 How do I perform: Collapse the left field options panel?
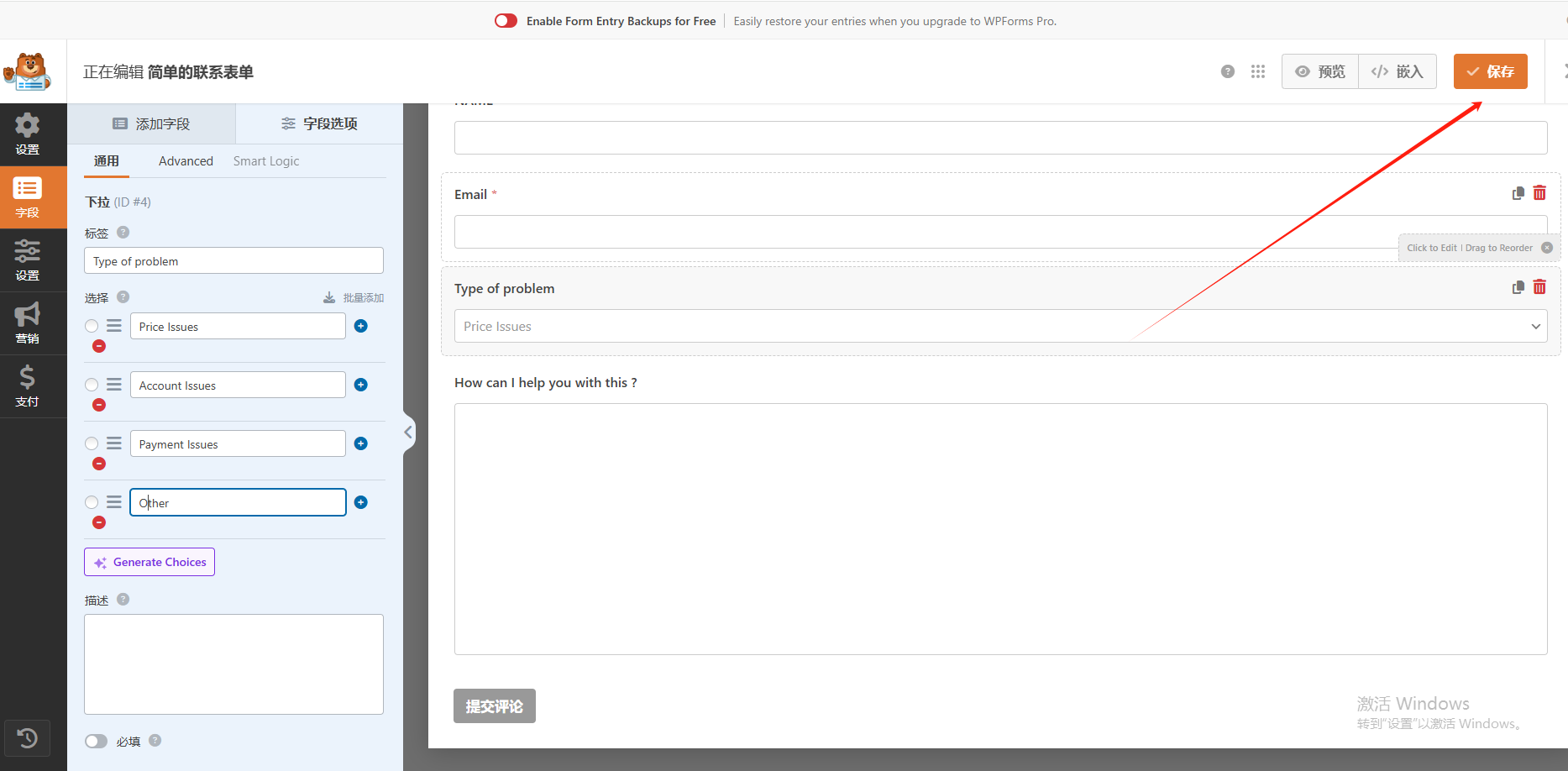click(408, 433)
